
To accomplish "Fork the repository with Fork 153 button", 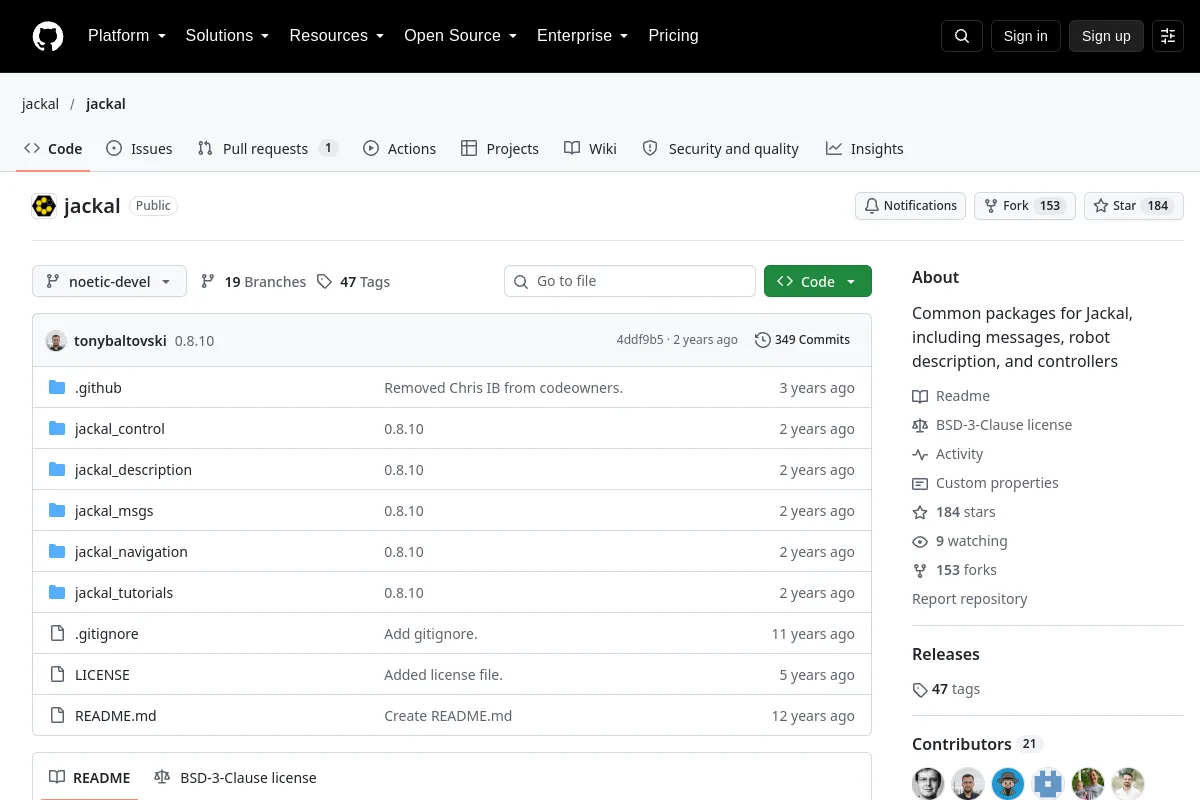I will [x=1024, y=206].
